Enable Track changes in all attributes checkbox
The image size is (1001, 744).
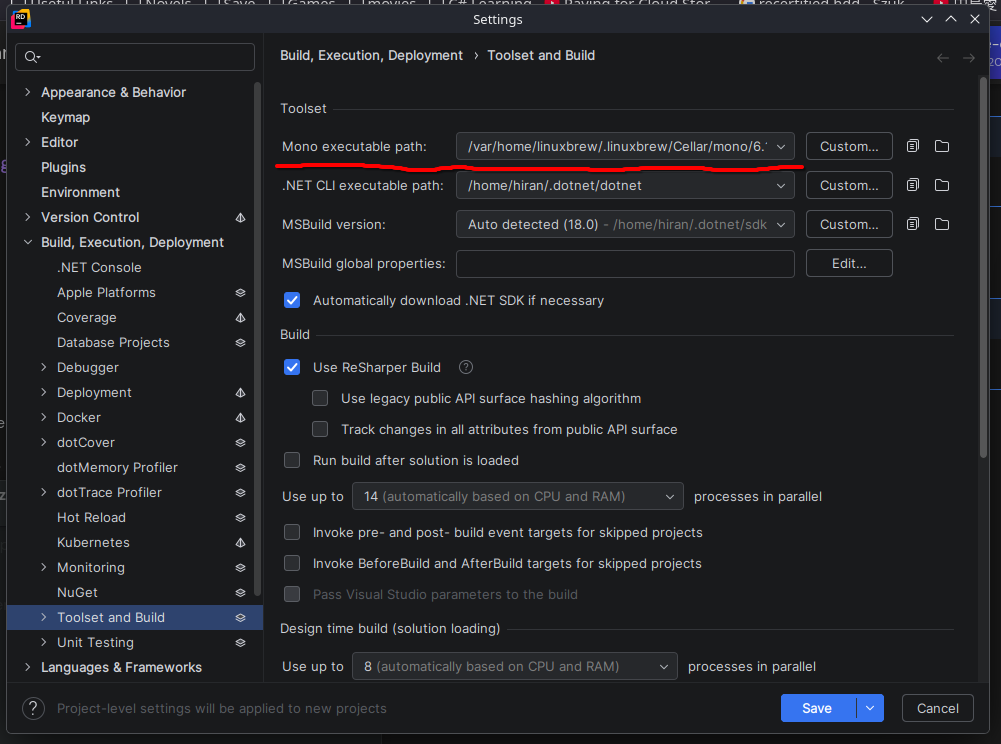[320, 429]
